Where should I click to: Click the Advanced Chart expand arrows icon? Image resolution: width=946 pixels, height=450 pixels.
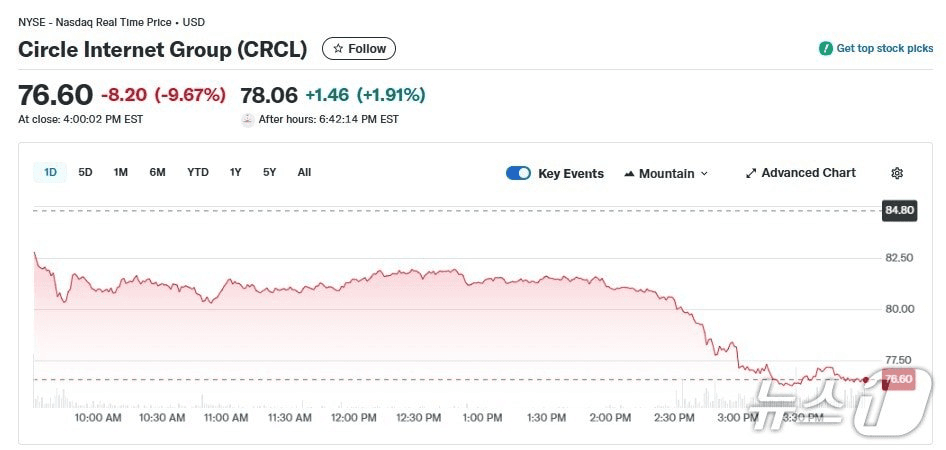pos(751,173)
